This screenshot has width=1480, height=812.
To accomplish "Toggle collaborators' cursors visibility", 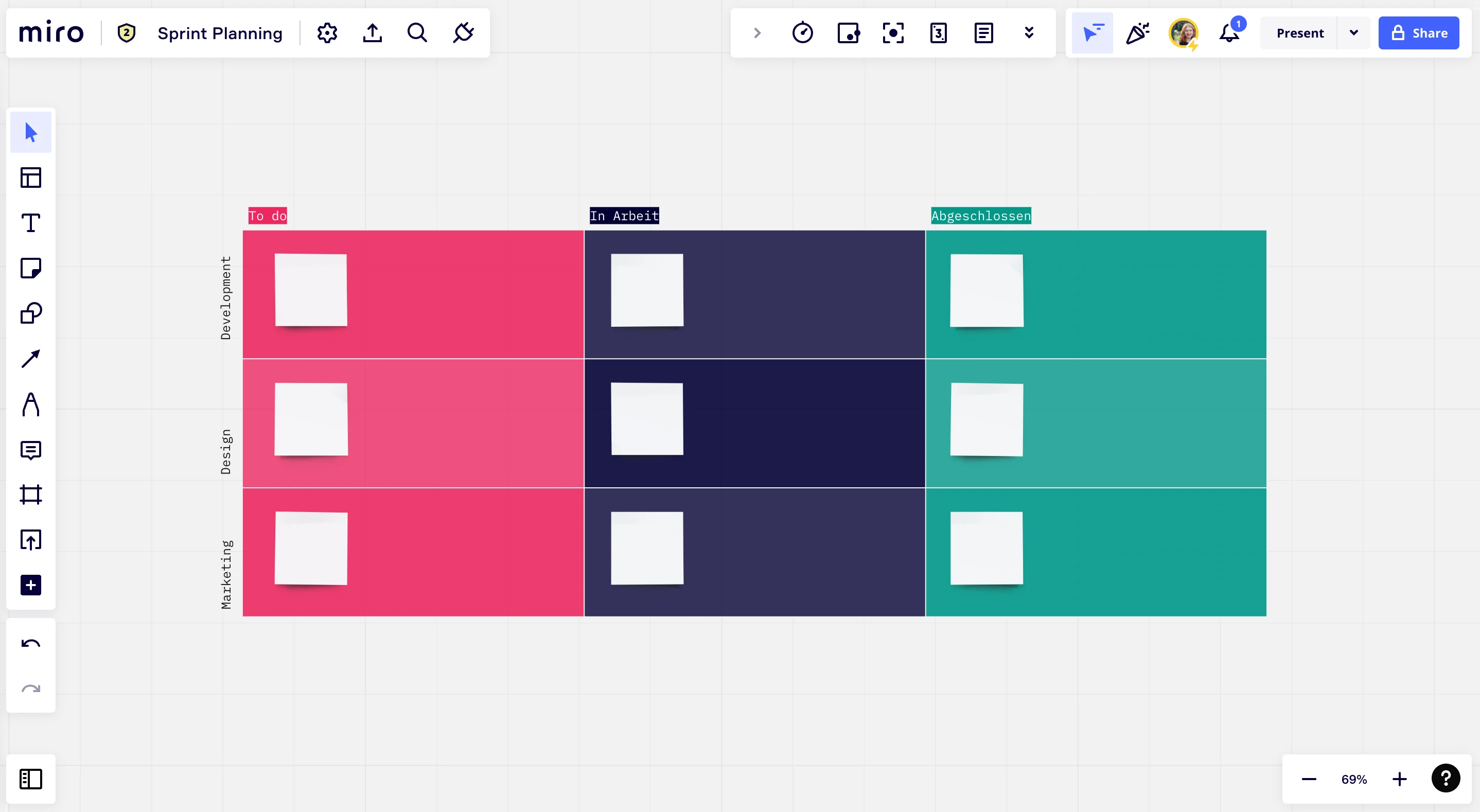I will coord(1092,33).
